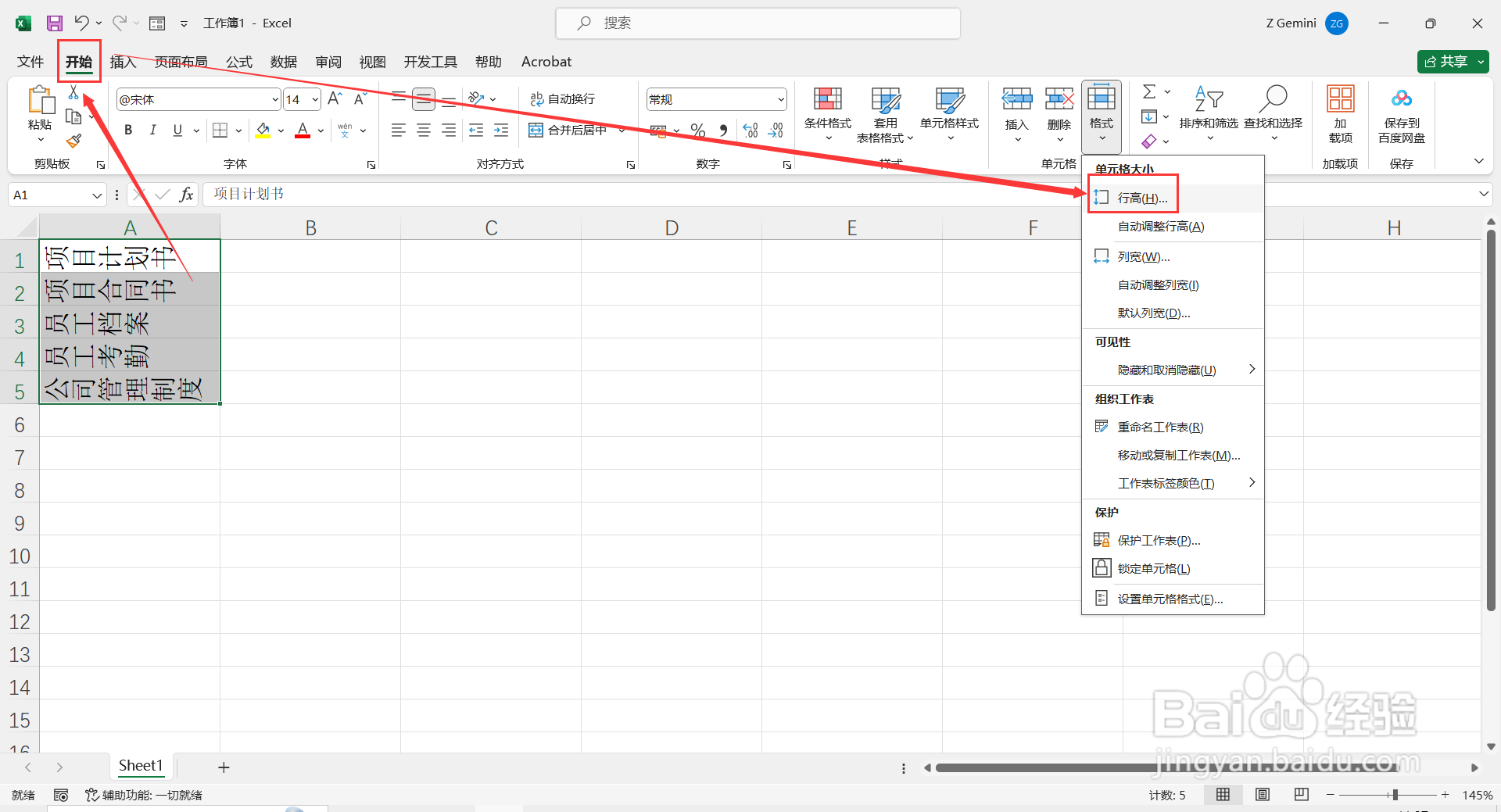Open the Insert (插入) ribbon tab
This screenshot has width=1501, height=812.
[x=123, y=62]
